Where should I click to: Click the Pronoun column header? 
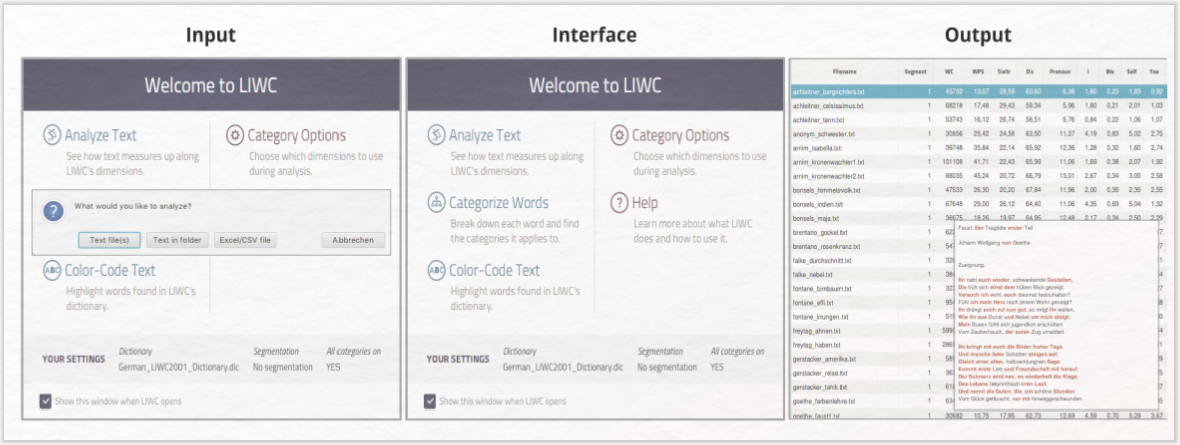coord(1060,72)
